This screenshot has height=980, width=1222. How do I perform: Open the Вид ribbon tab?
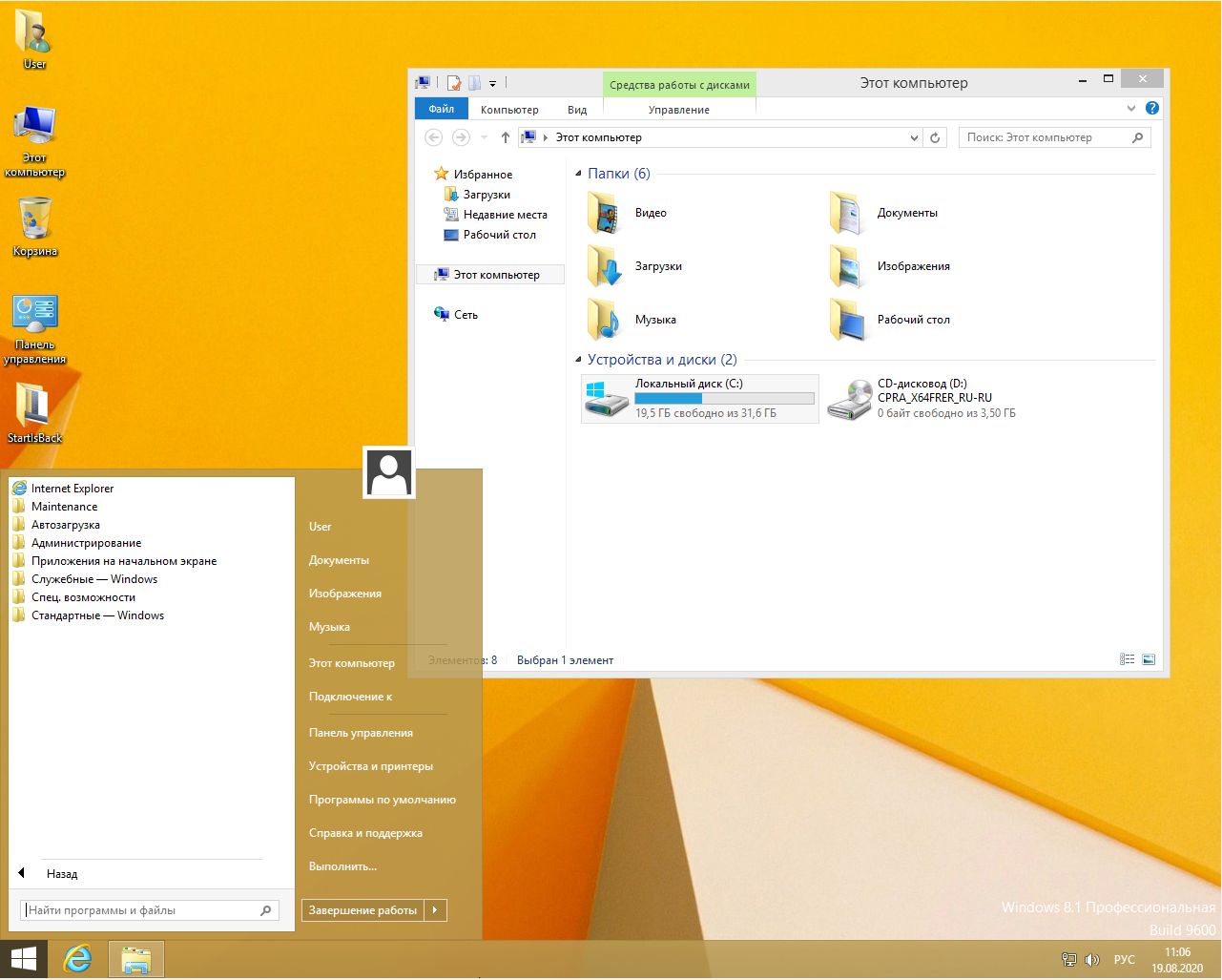577,110
